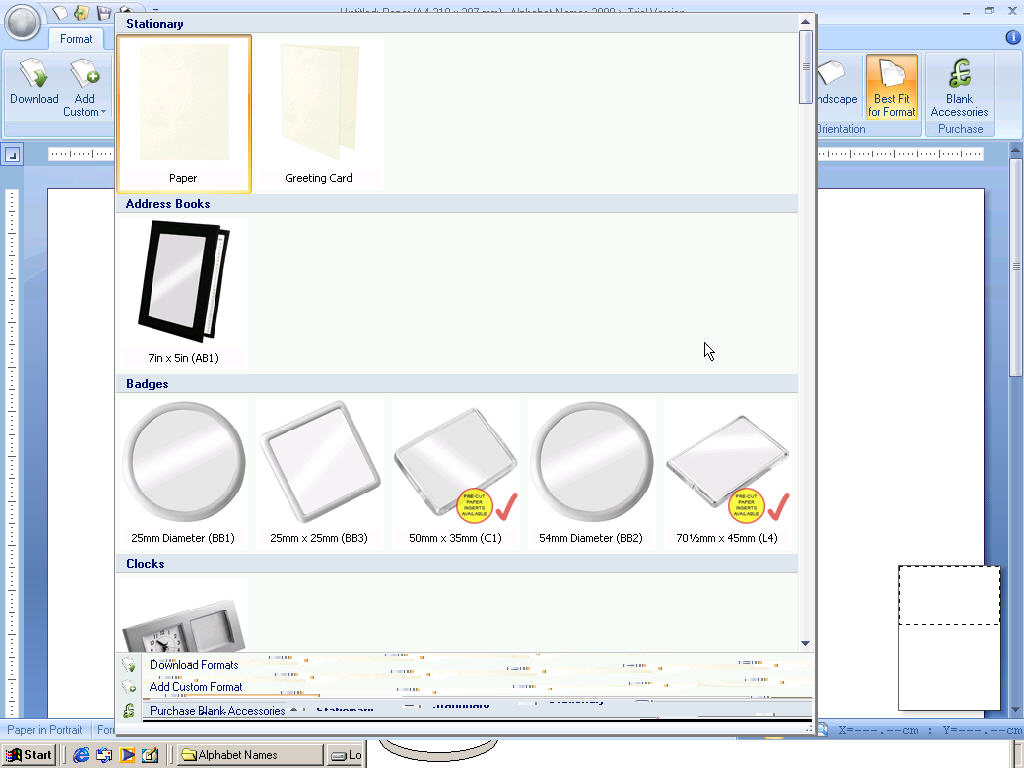Click the new document icon in quick access toolbar

[x=60, y=13]
